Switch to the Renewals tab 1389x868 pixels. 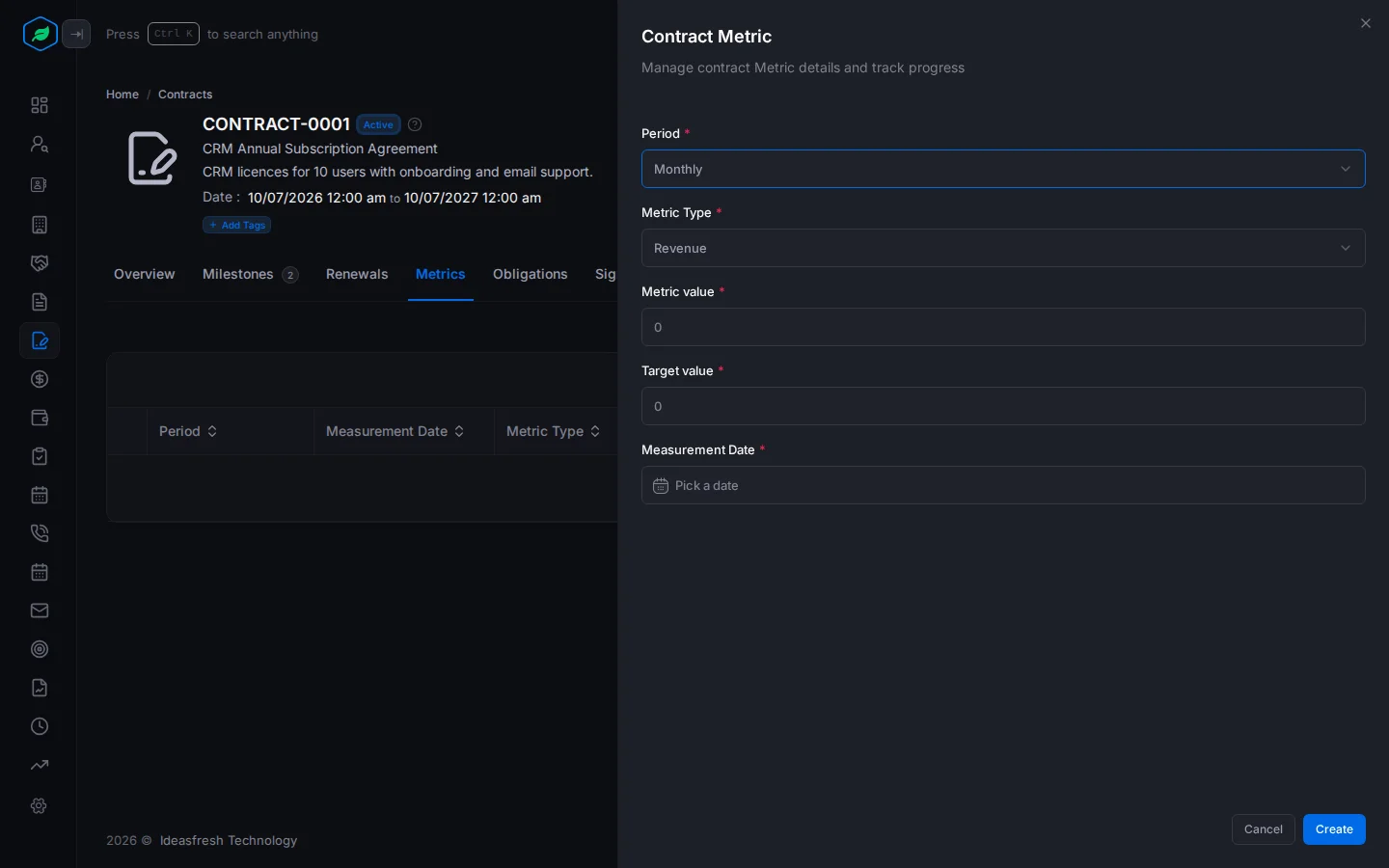click(357, 274)
